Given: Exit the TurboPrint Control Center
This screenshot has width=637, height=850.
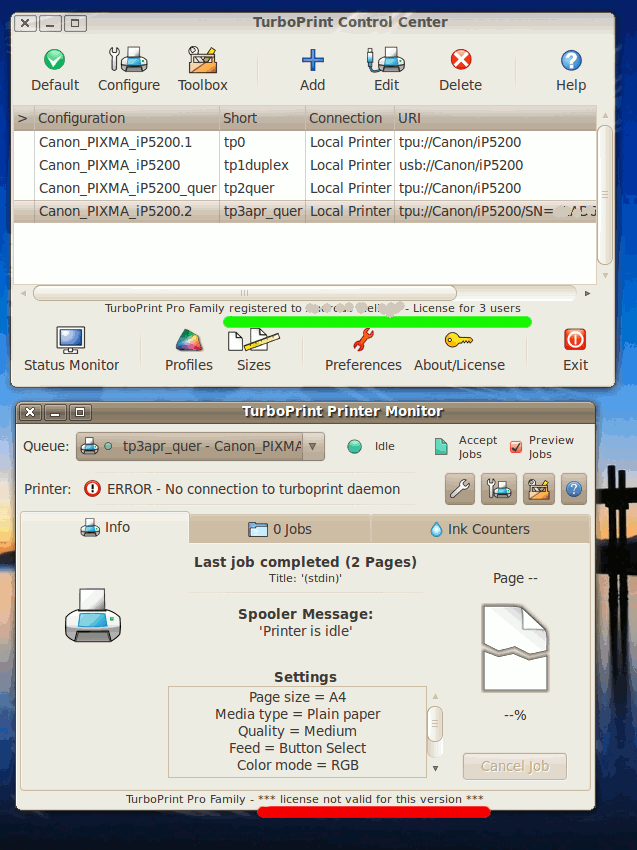Looking at the screenshot, I should coord(575,350).
